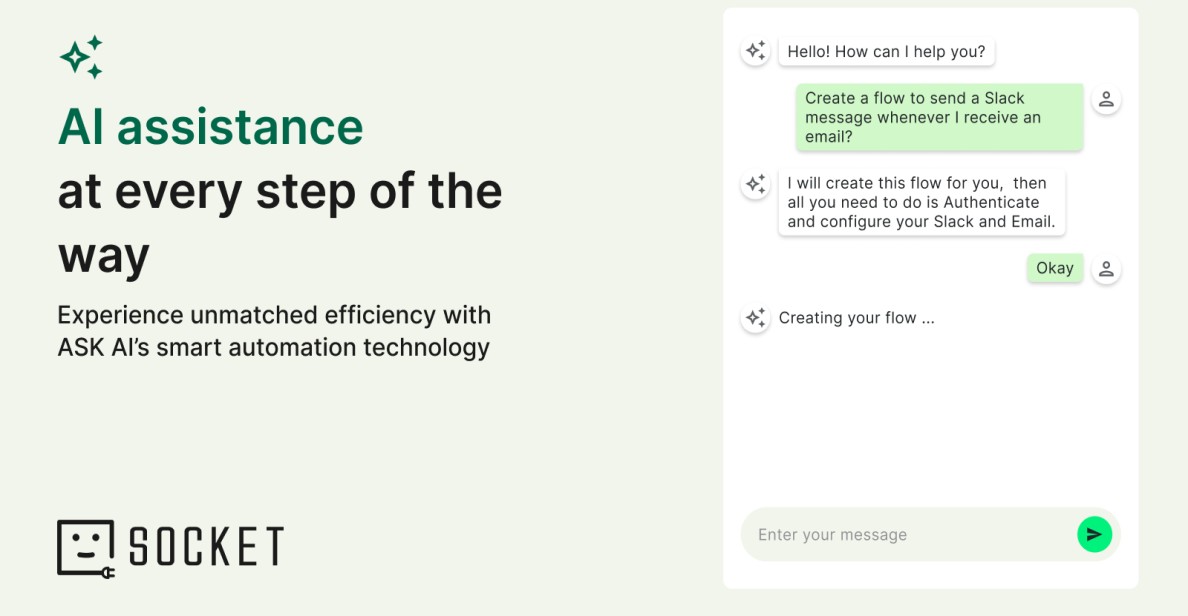Click the SOCKET wordmark text

pos(206,546)
